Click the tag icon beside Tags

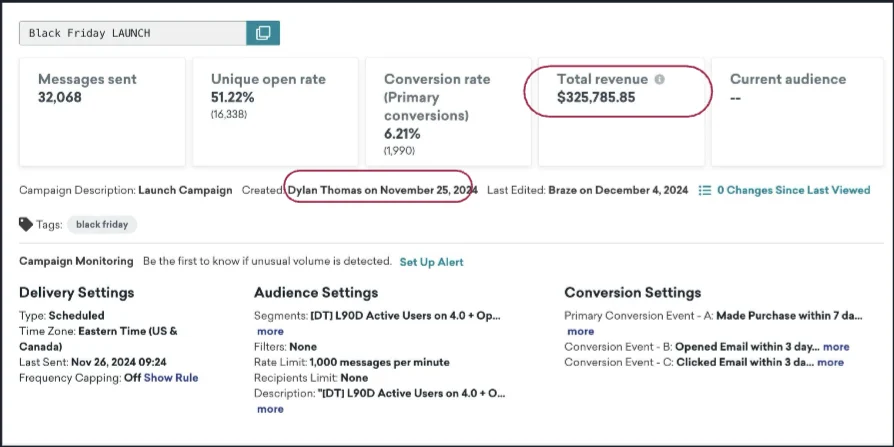coord(26,225)
